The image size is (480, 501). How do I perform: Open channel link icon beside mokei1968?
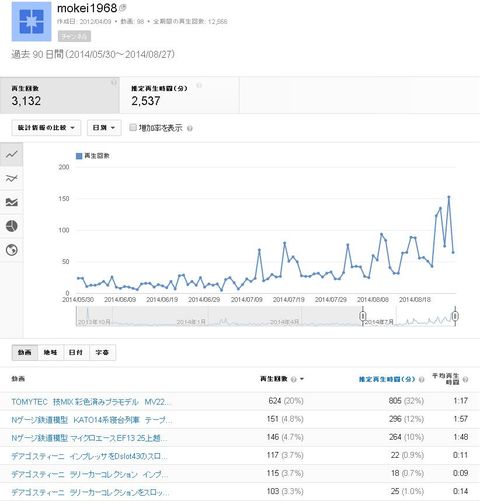pyautogui.click(x=123, y=7)
